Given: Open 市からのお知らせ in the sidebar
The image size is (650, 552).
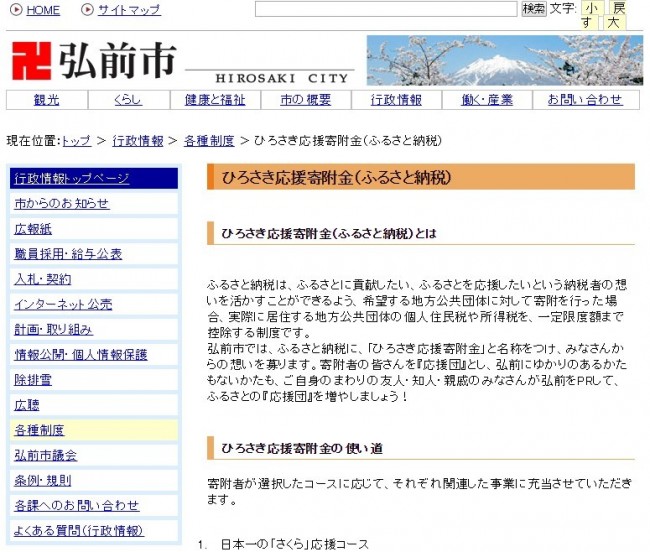Looking at the screenshot, I should point(94,203).
